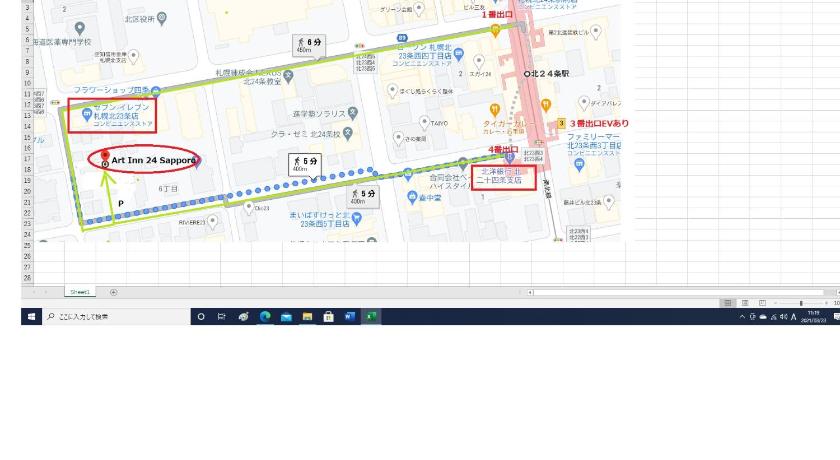The height and width of the screenshot is (460, 840).
Task: Select Normal view in status bar
Action: [728, 303]
